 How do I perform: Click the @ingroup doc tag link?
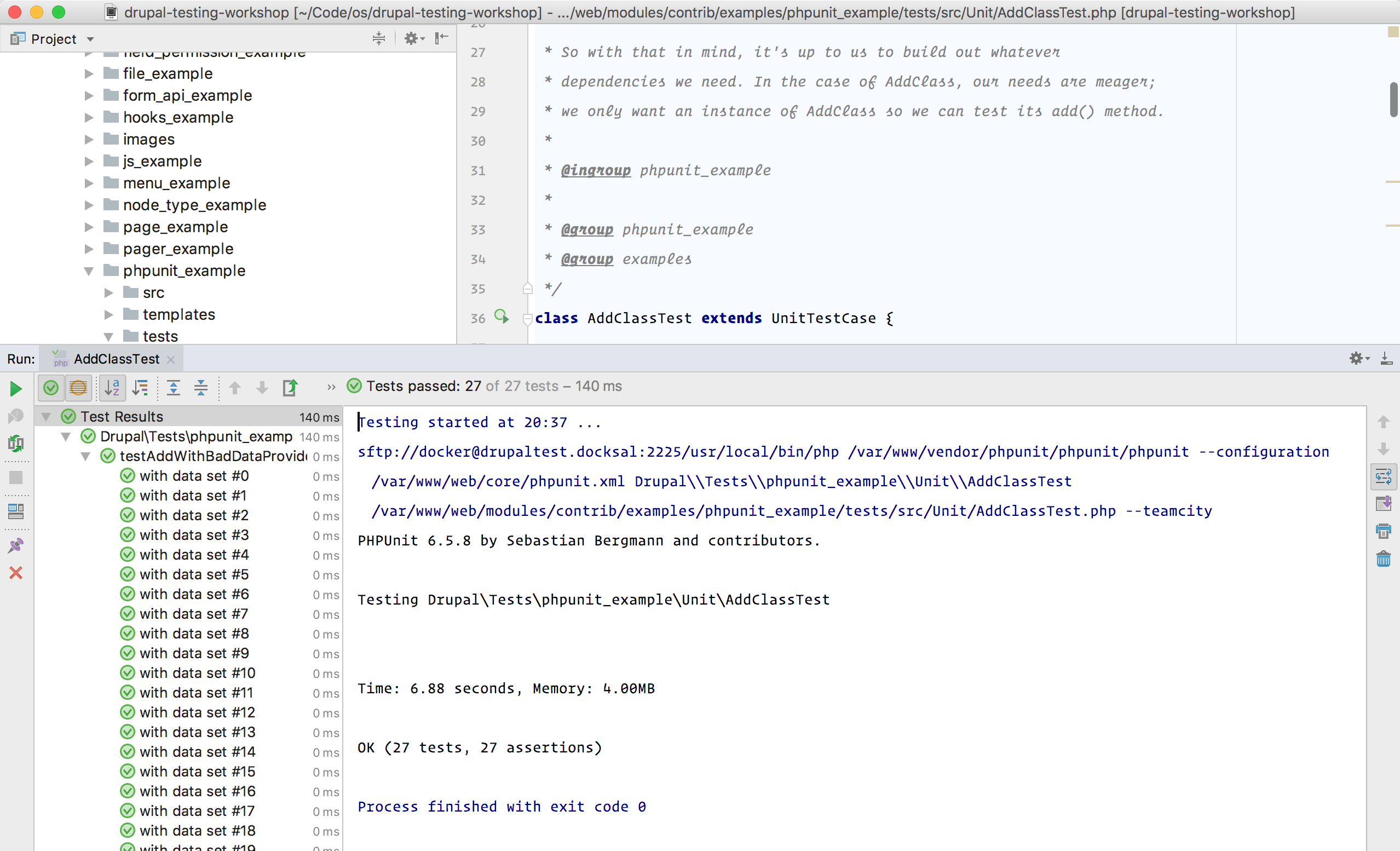596,170
